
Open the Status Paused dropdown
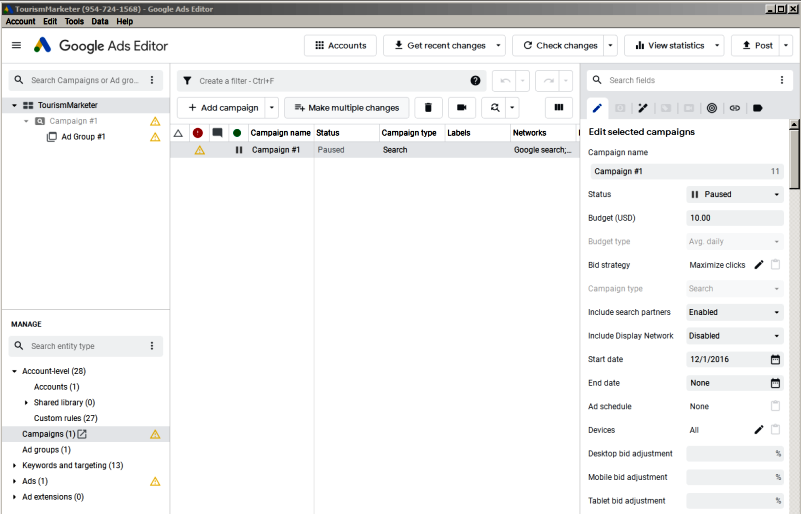click(735, 194)
